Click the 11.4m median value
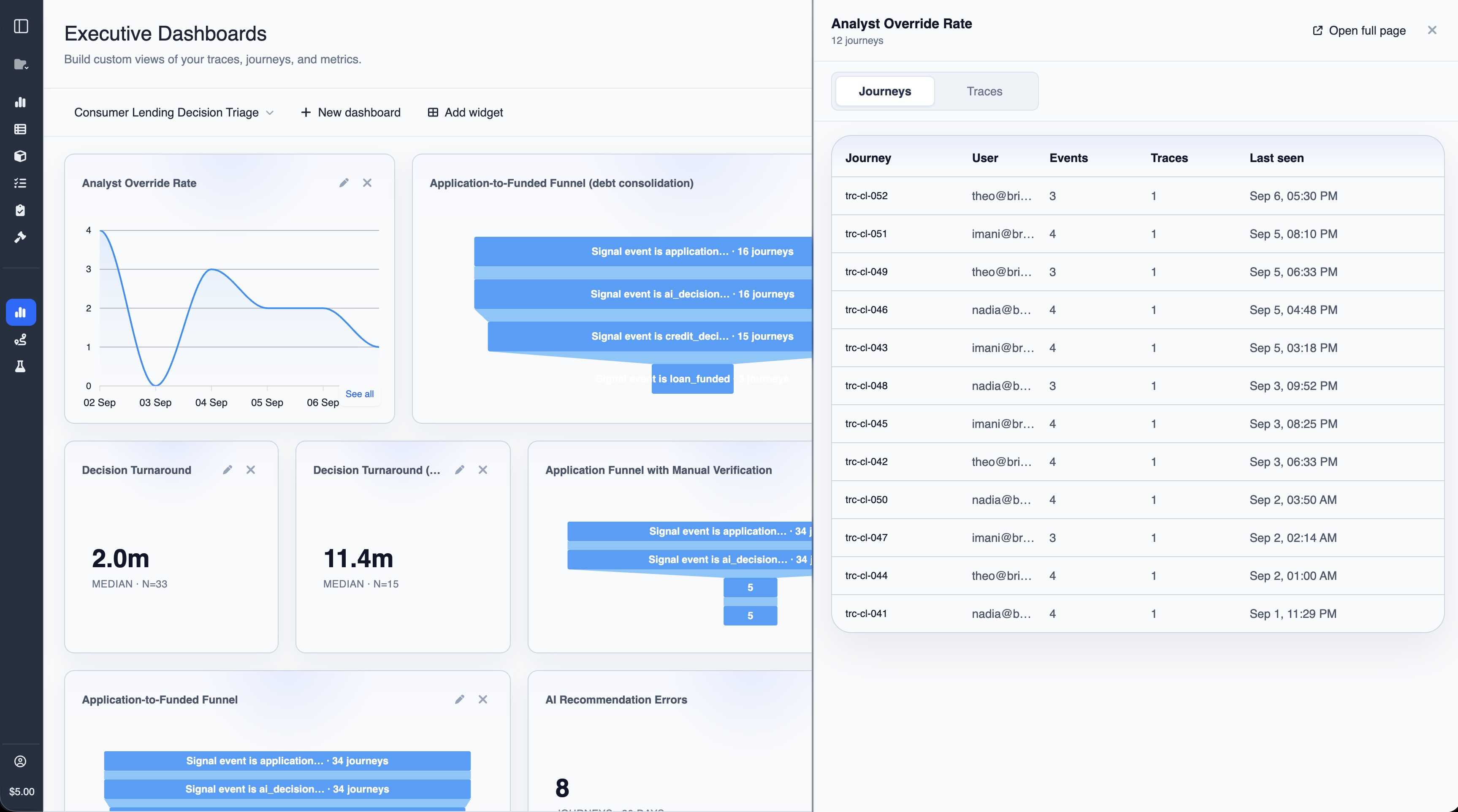 coord(358,558)
